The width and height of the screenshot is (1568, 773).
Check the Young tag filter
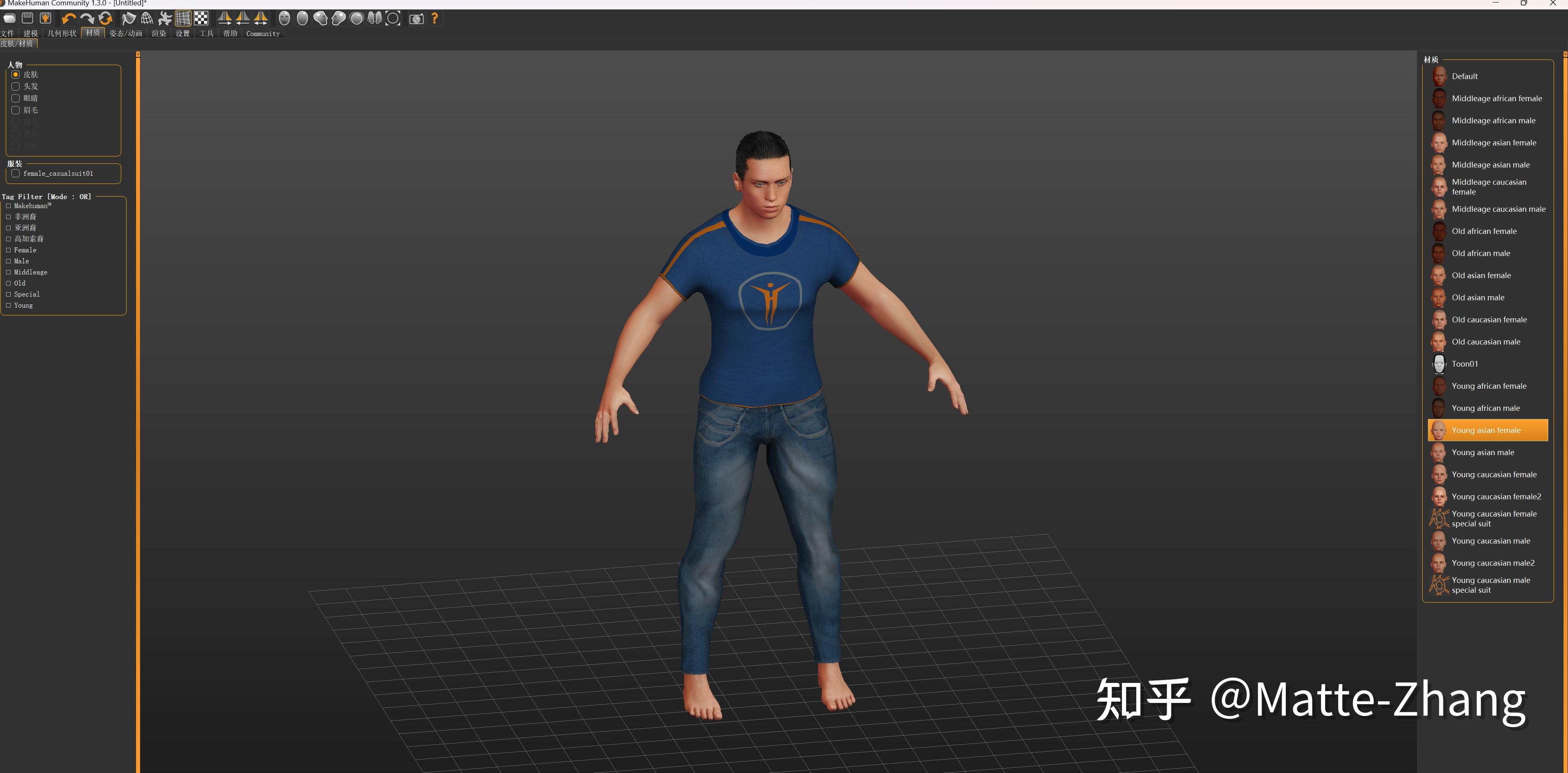tap(9, 305)
